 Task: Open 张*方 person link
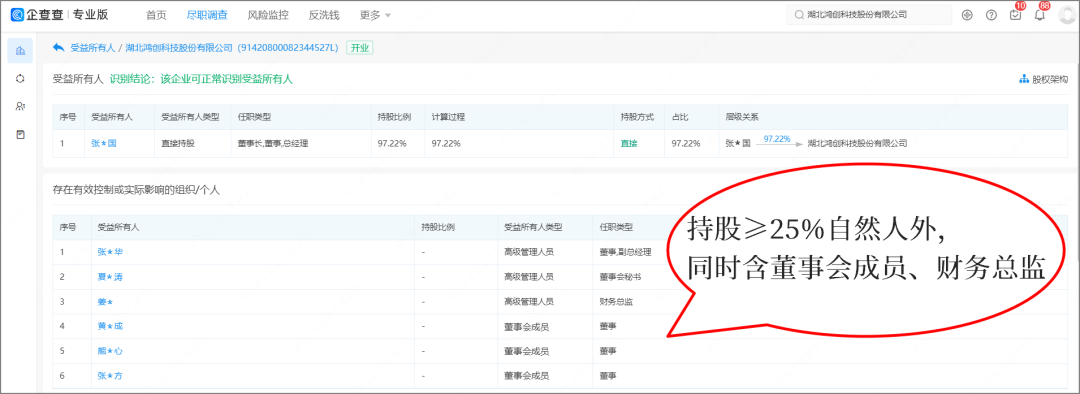110,376
